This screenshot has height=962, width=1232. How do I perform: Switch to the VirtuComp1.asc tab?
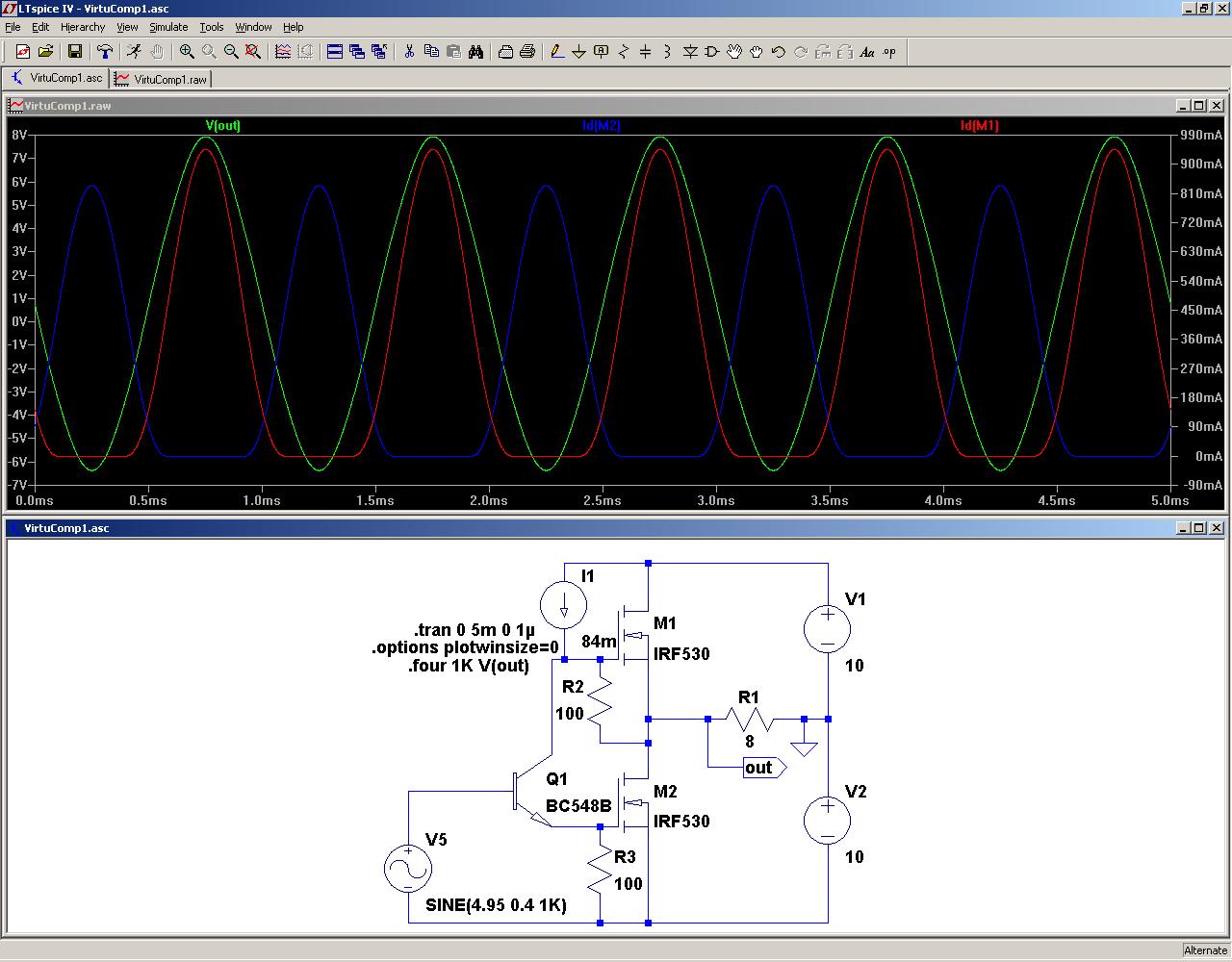coord(57,79)
